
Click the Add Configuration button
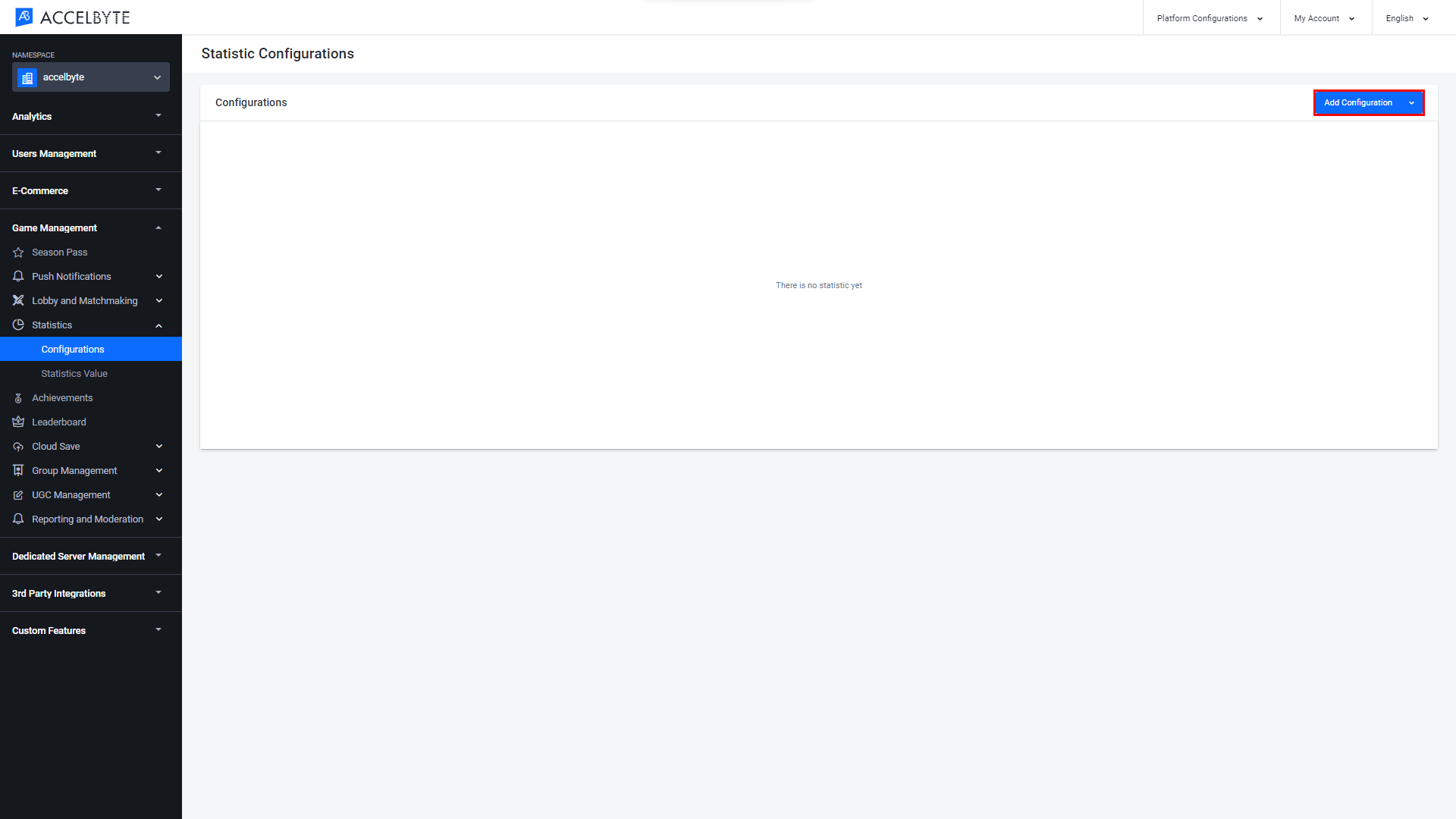coord(1369,102)
